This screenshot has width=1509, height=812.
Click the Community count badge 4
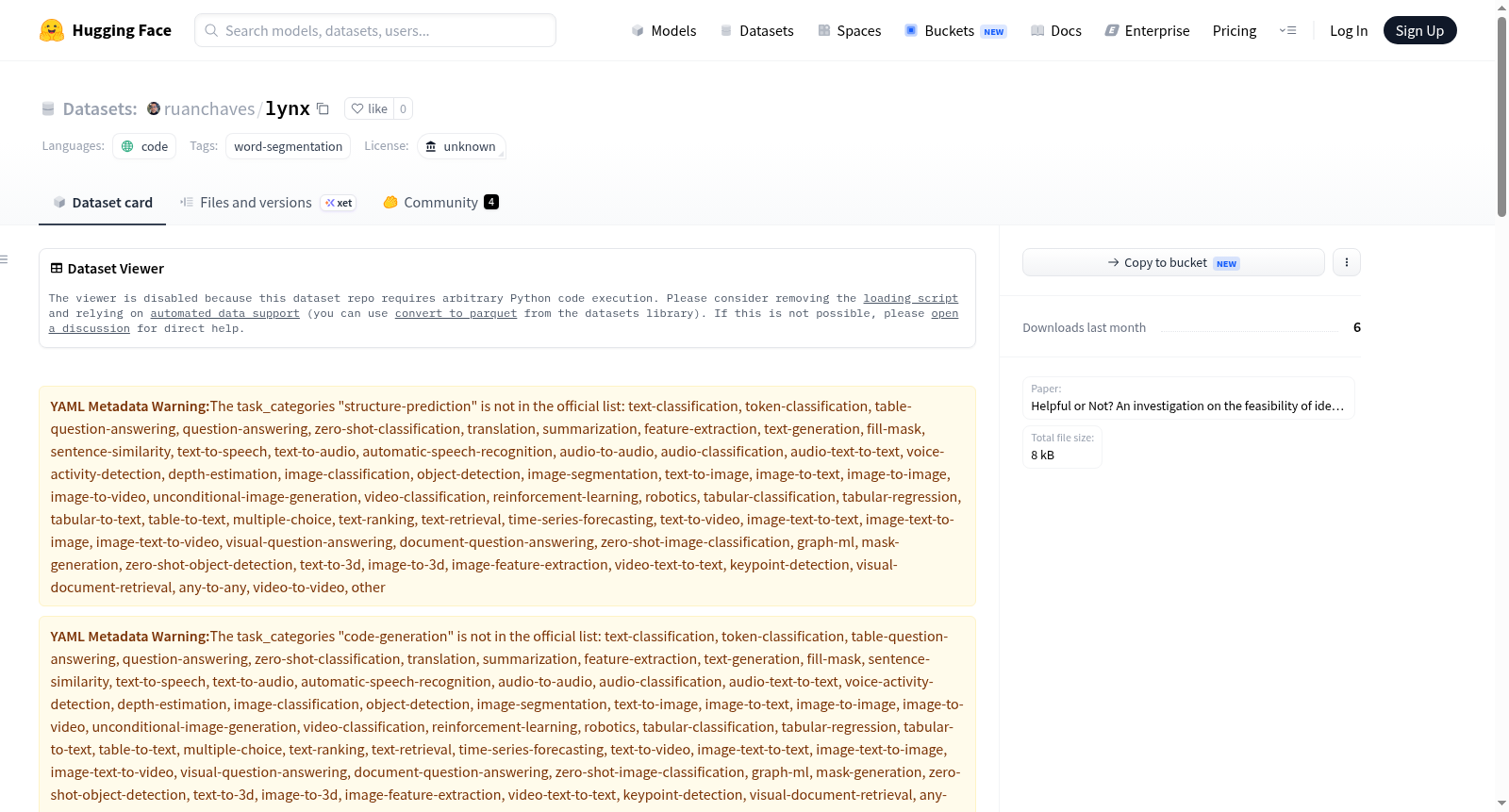click(x=491, y=202)
